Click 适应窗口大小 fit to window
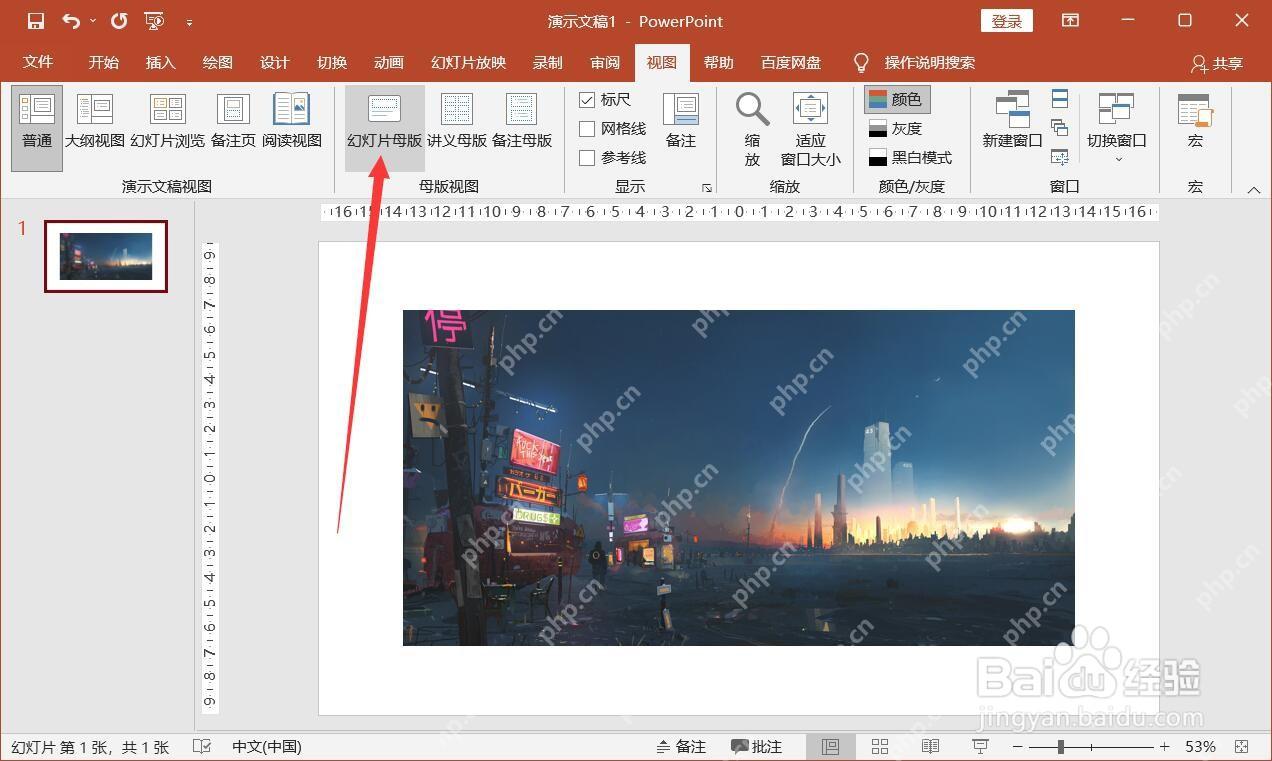 pos(810,128)
